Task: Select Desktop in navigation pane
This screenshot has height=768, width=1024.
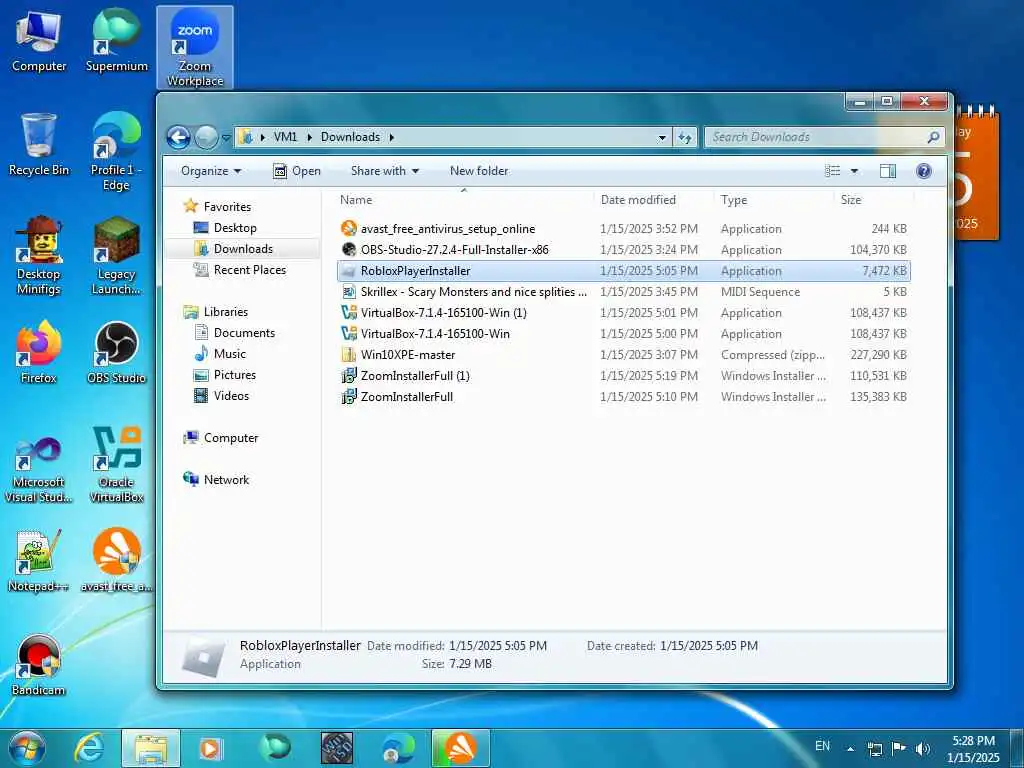Action: pyautogui.click(x=235, y=228)
